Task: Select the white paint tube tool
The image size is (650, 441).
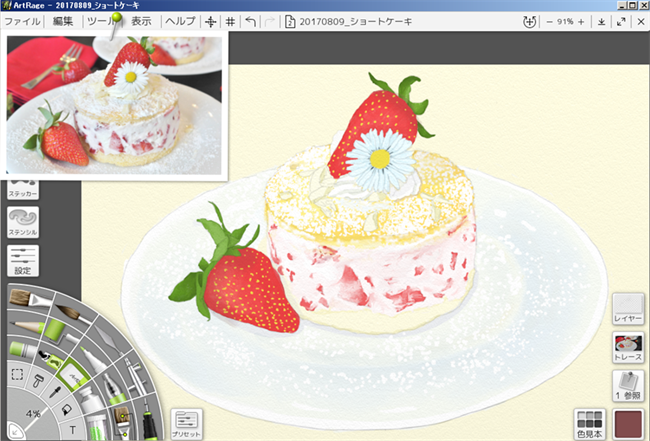Action: (x=92, y=400)
